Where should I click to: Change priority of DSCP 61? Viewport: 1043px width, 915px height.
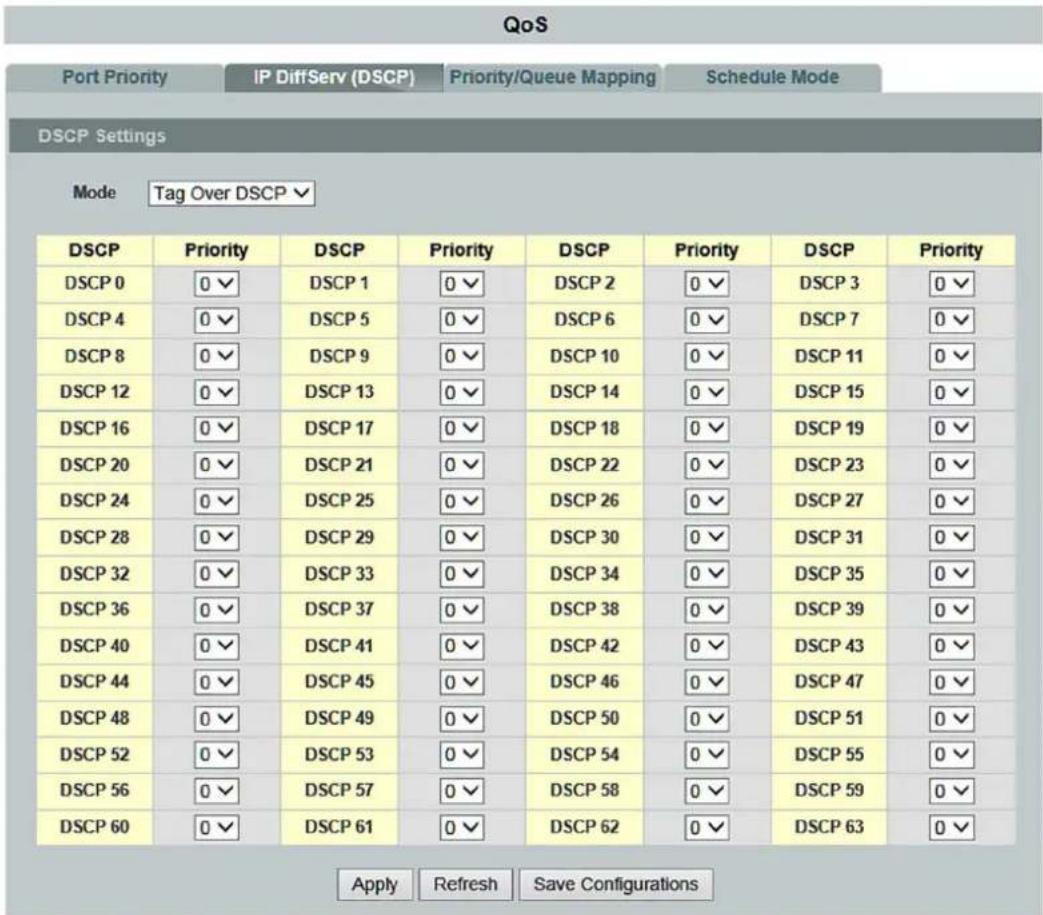pyautogui.click(x=462, y=828)
